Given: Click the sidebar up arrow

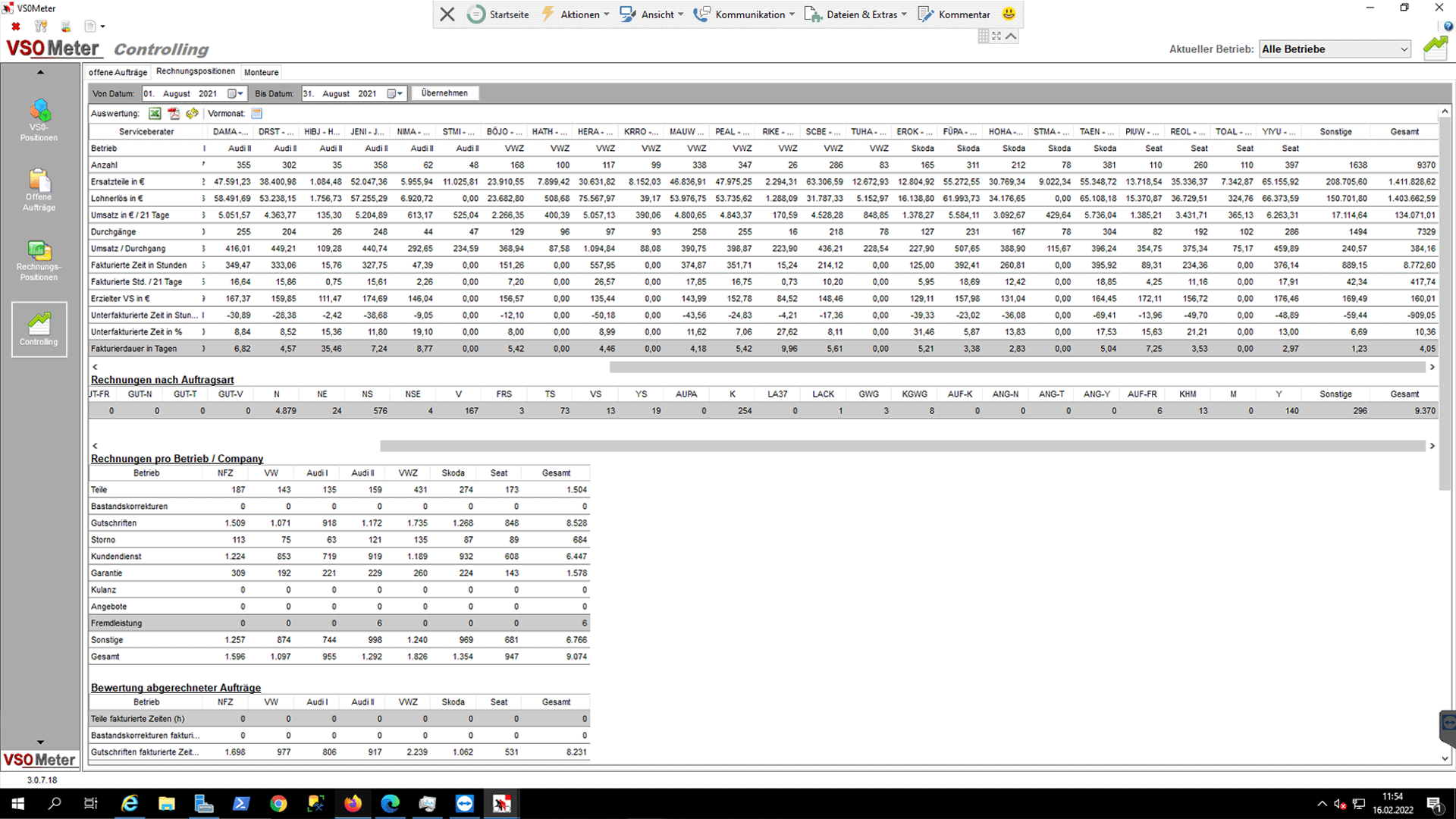Looking at the screenshot, I should point(40,72).
